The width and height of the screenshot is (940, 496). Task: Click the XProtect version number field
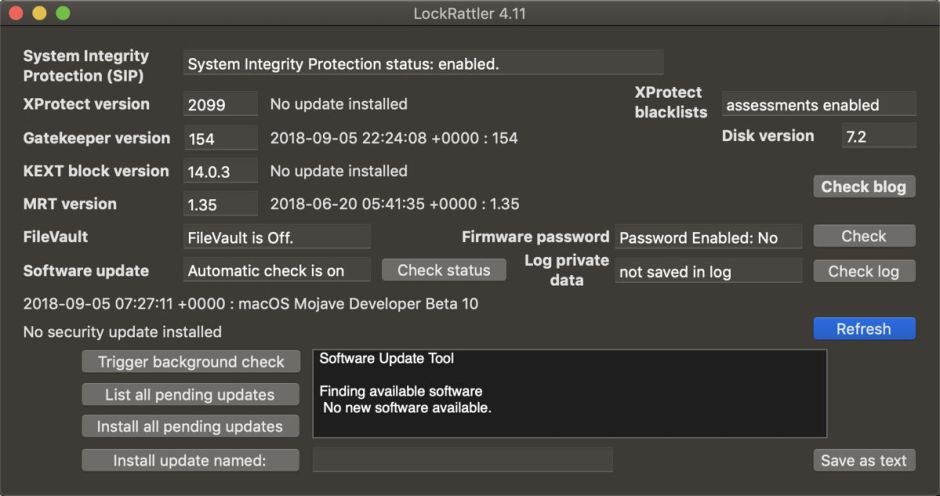click(220, 105)
